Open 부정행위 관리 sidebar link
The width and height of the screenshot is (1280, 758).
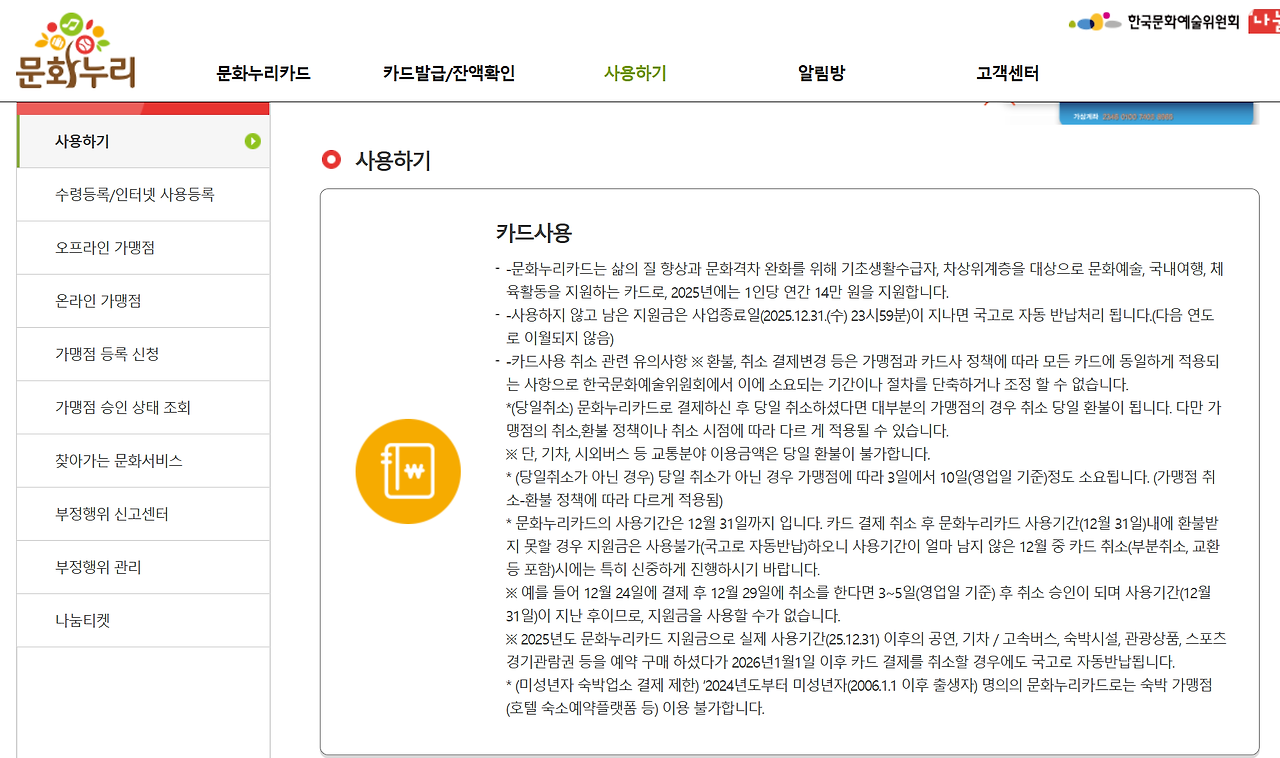(x=144, y=567)
